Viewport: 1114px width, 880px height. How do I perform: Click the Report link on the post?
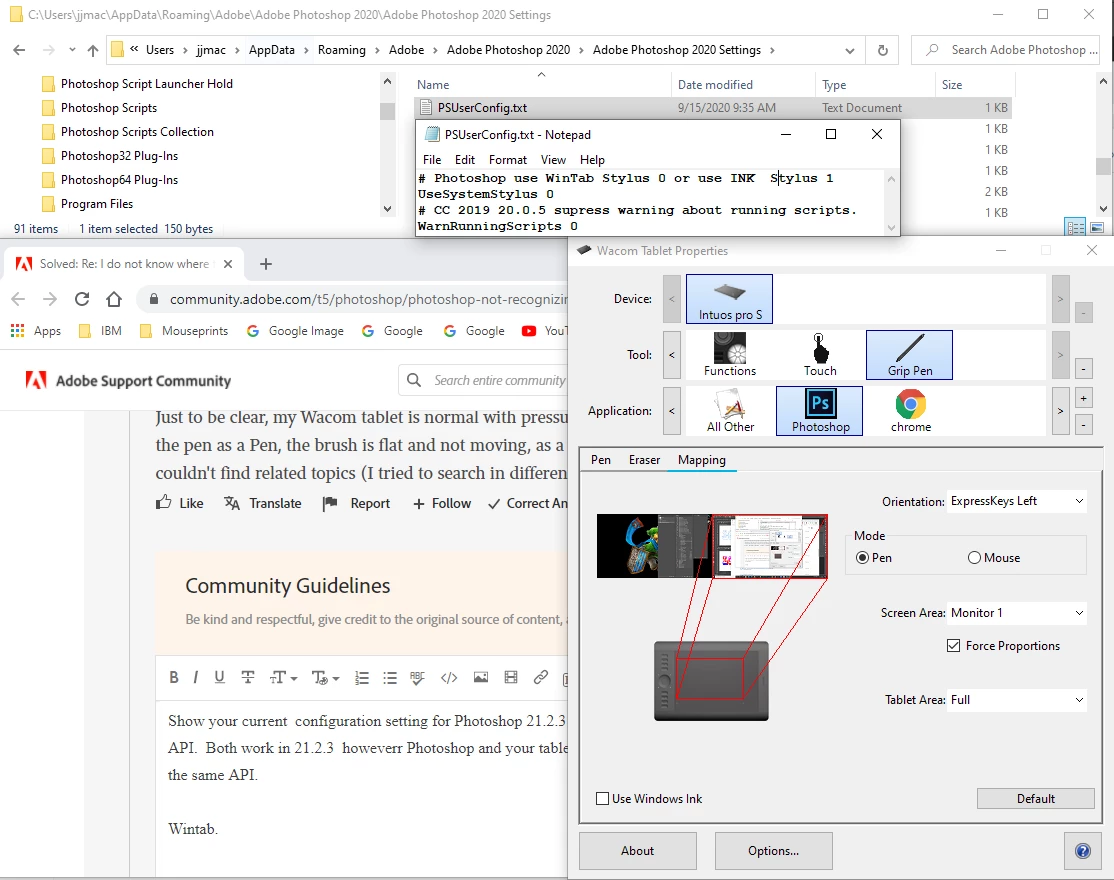coord(356,503)
